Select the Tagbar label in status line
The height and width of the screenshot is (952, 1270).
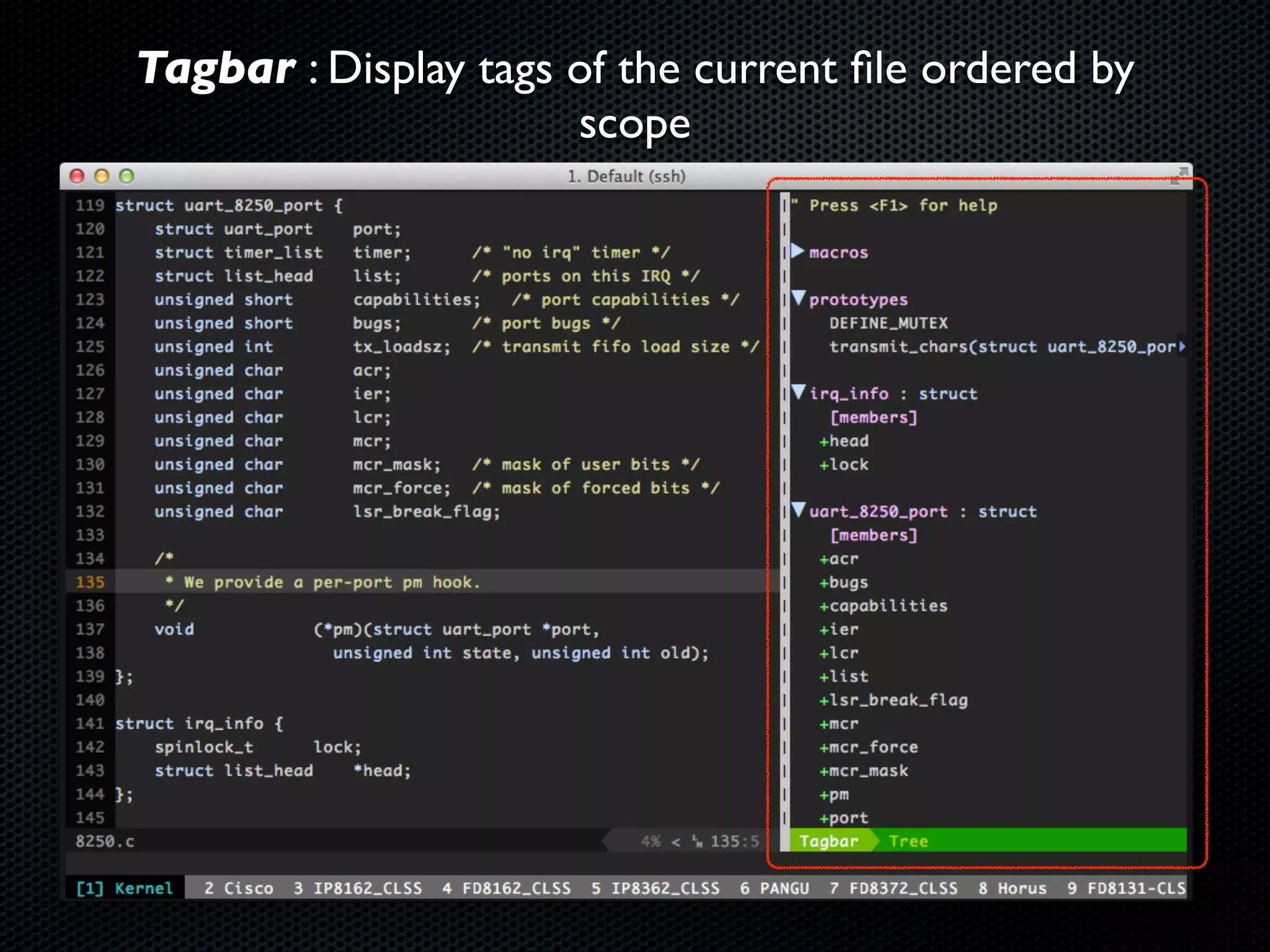tap(828, 841)
